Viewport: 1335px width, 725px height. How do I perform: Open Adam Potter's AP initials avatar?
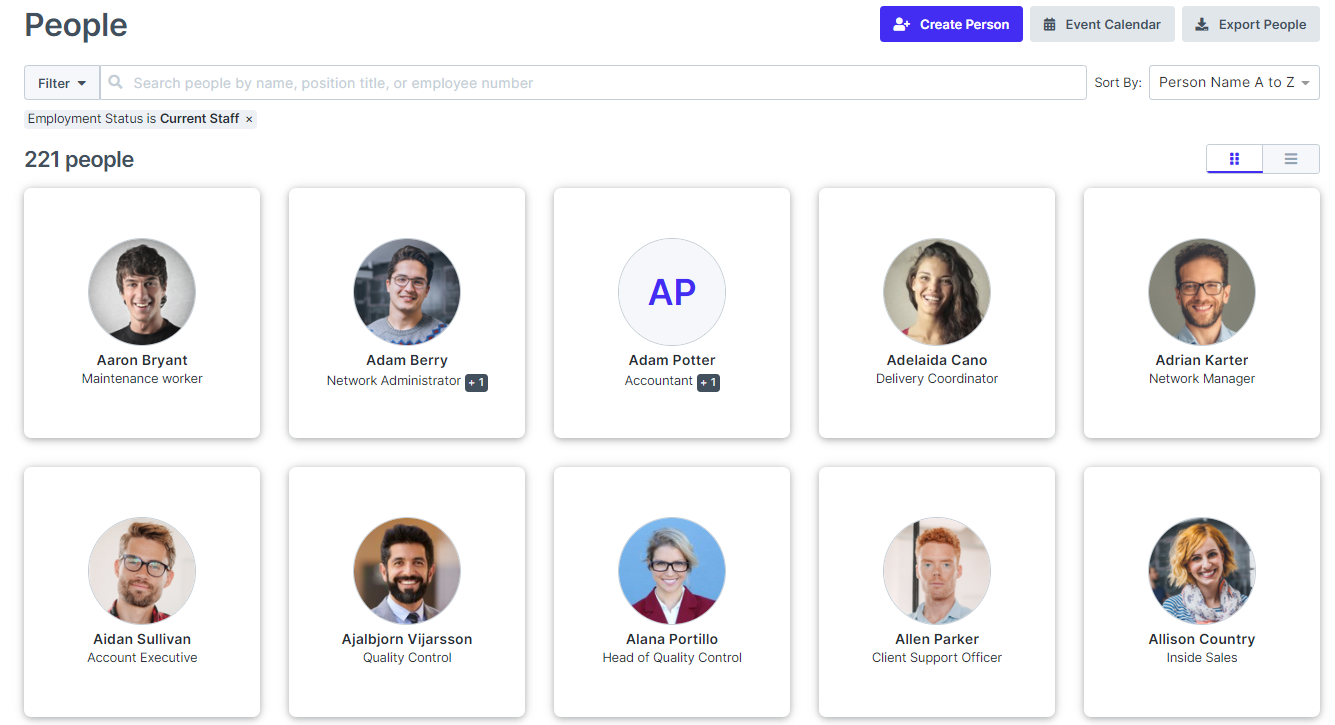pos(672,292)
